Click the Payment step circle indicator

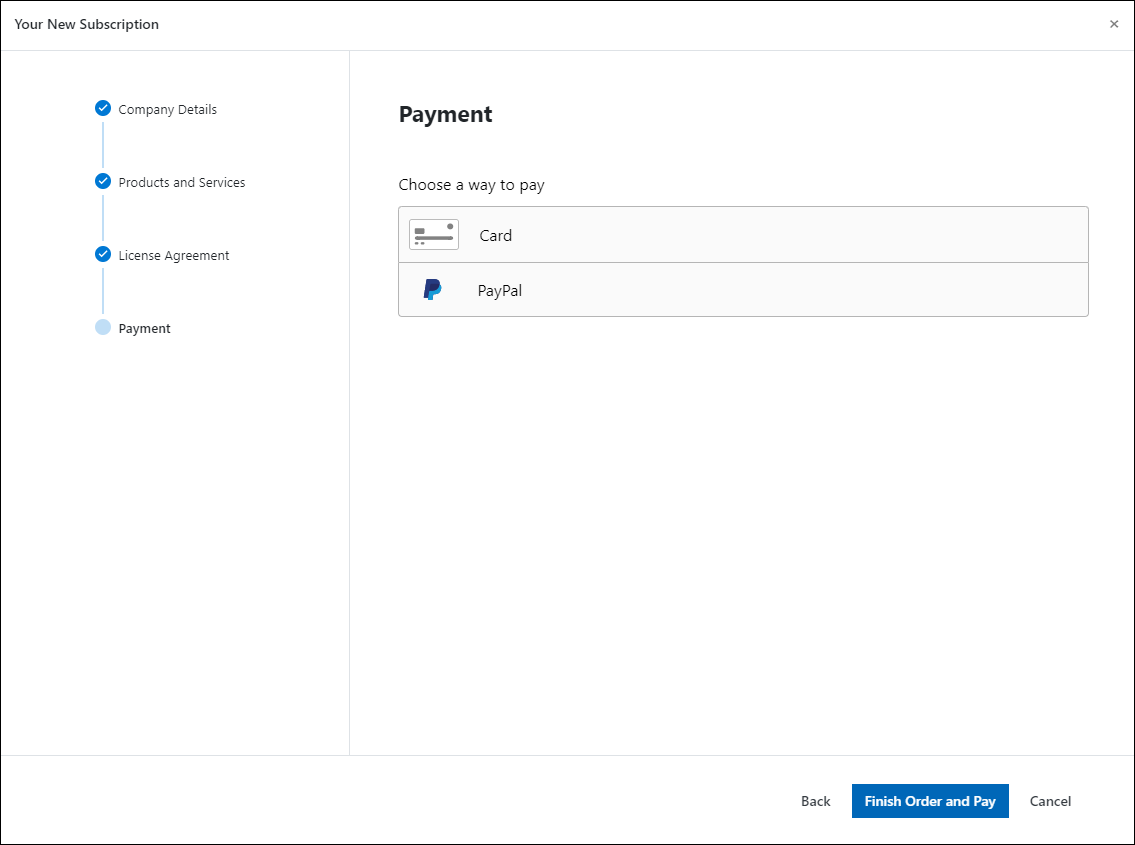pos(103,327)
